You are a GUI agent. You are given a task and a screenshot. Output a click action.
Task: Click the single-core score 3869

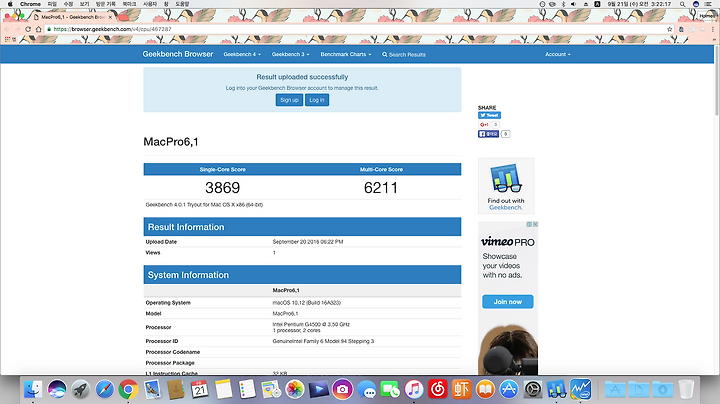click(x=223, y=188)
